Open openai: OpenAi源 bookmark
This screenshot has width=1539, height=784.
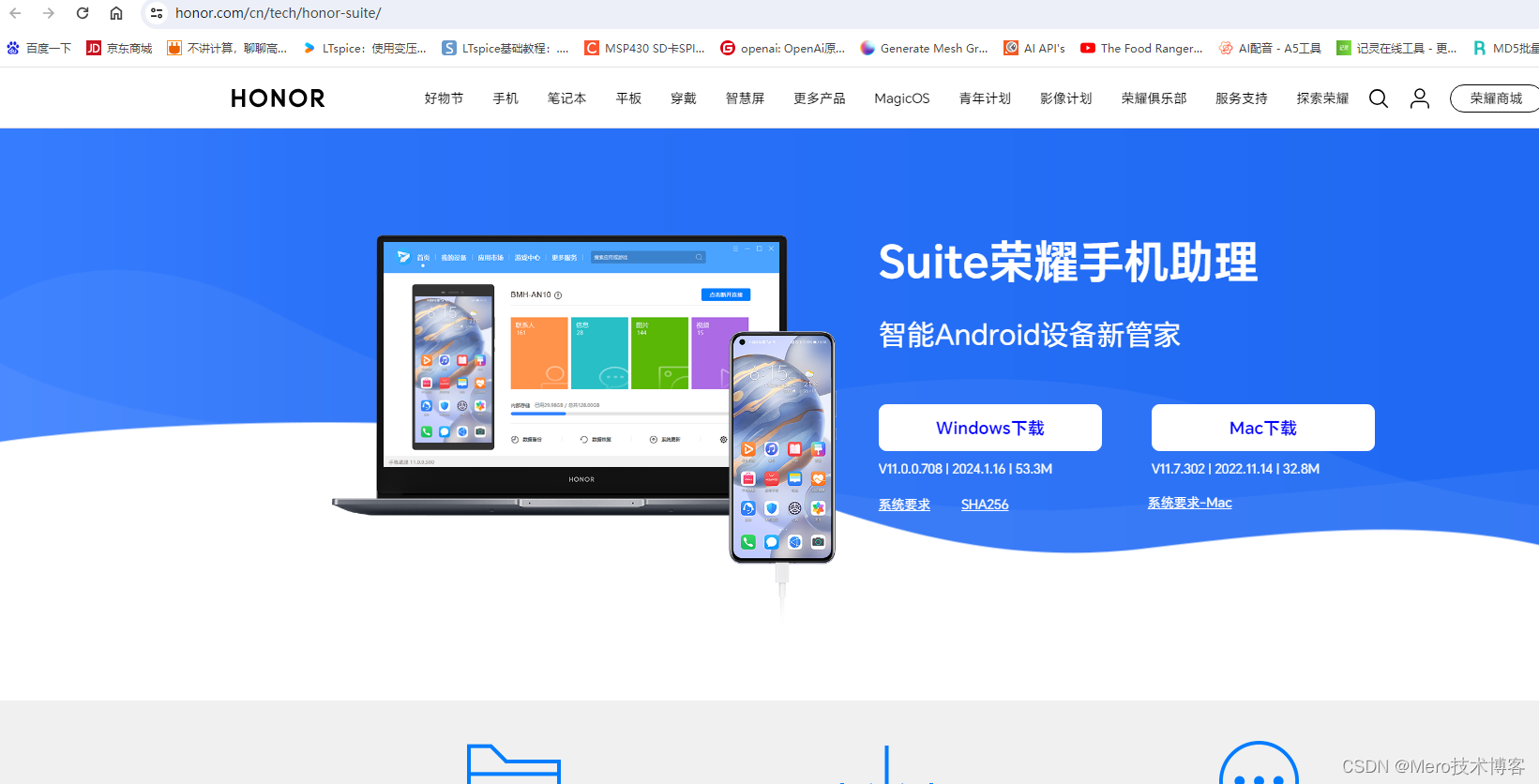point(782,48)
